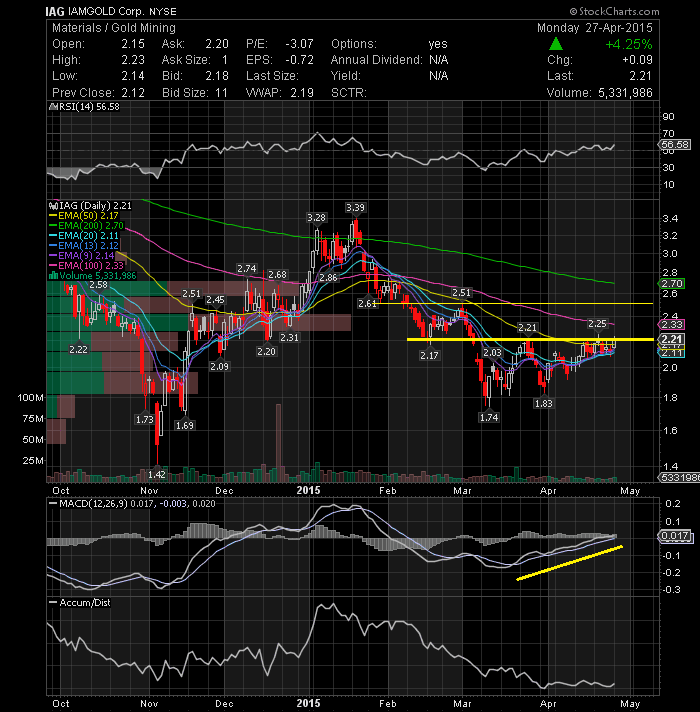Click the green 2.70 price axis tag
Screen dimensions: 700x712
(672, 284)
